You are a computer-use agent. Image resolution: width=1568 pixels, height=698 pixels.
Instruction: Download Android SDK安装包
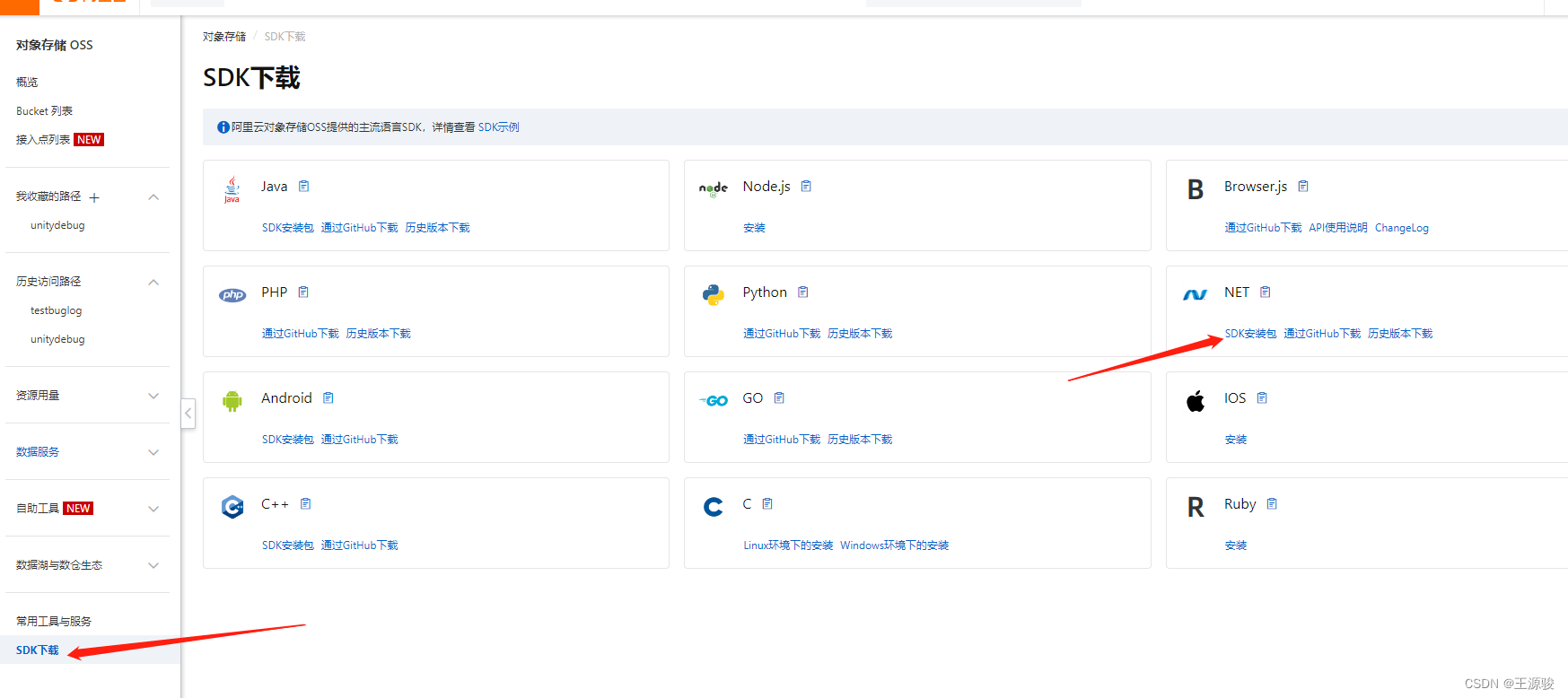click(x=288, y=440)
